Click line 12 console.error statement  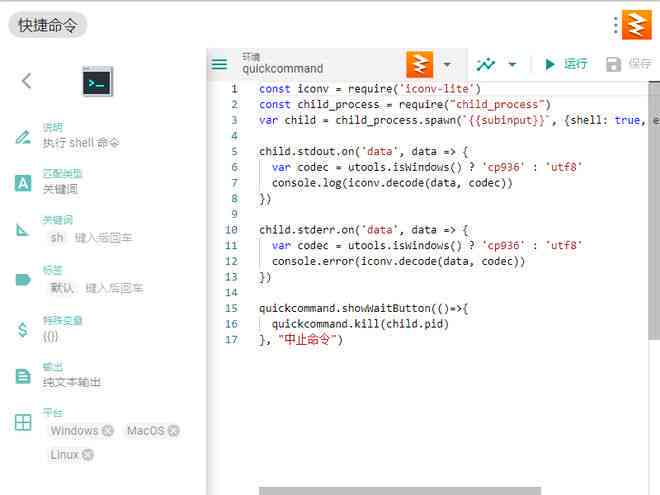(x=399, y=261)
